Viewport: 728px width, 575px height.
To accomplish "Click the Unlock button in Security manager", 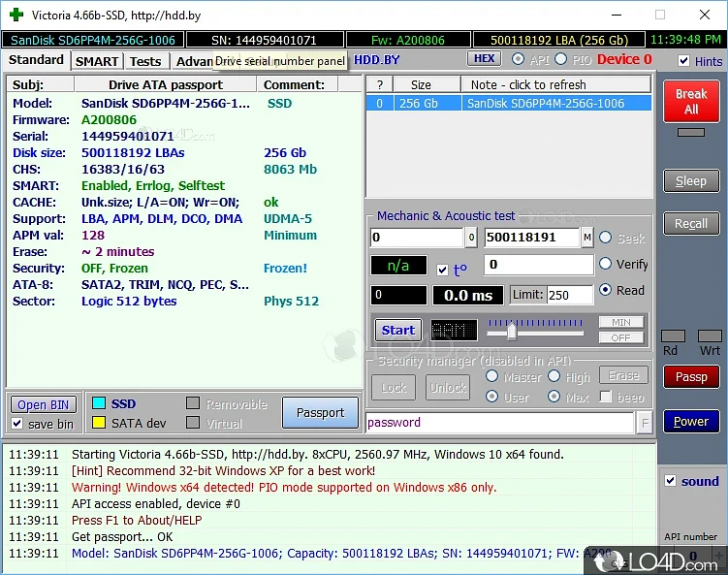I will click(x=448, y=387).
